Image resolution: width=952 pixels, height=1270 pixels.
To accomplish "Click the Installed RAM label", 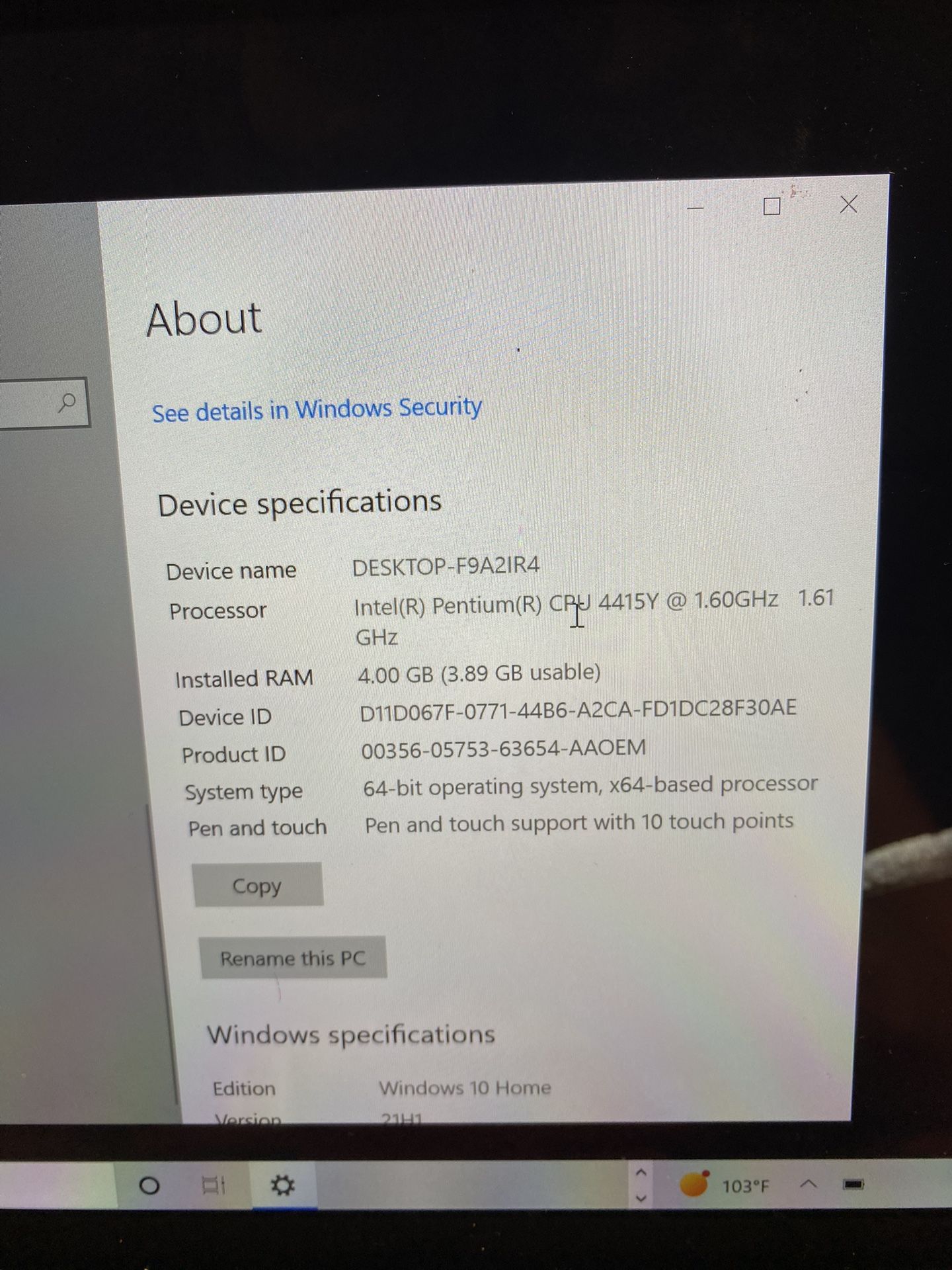I will pyautogui.click(x=244, y=679).
